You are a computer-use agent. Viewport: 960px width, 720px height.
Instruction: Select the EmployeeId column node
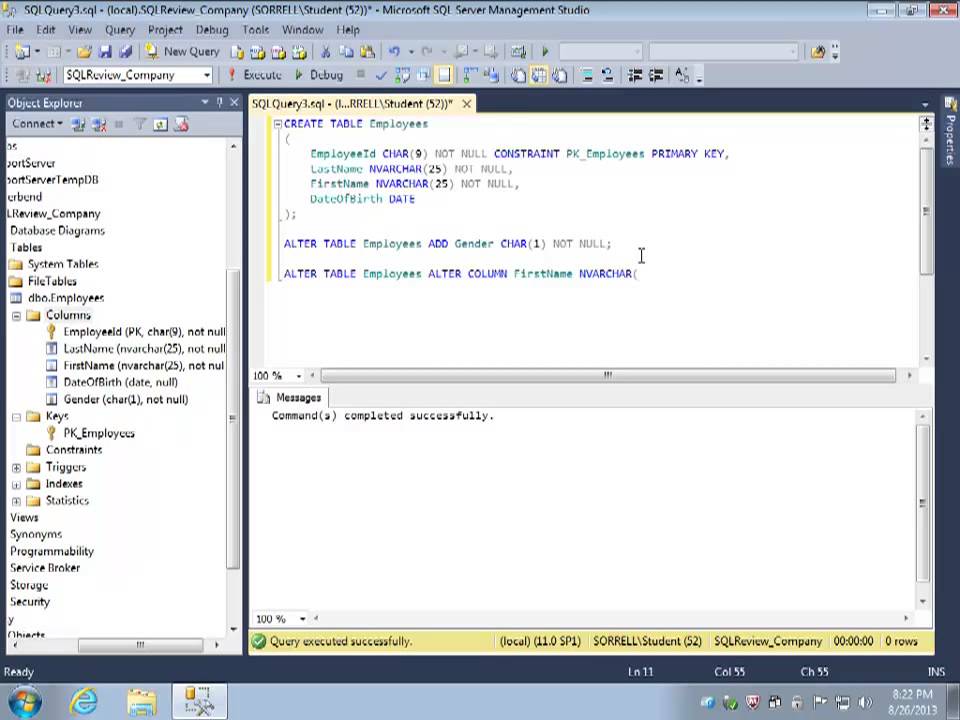(x=136, y=332)
